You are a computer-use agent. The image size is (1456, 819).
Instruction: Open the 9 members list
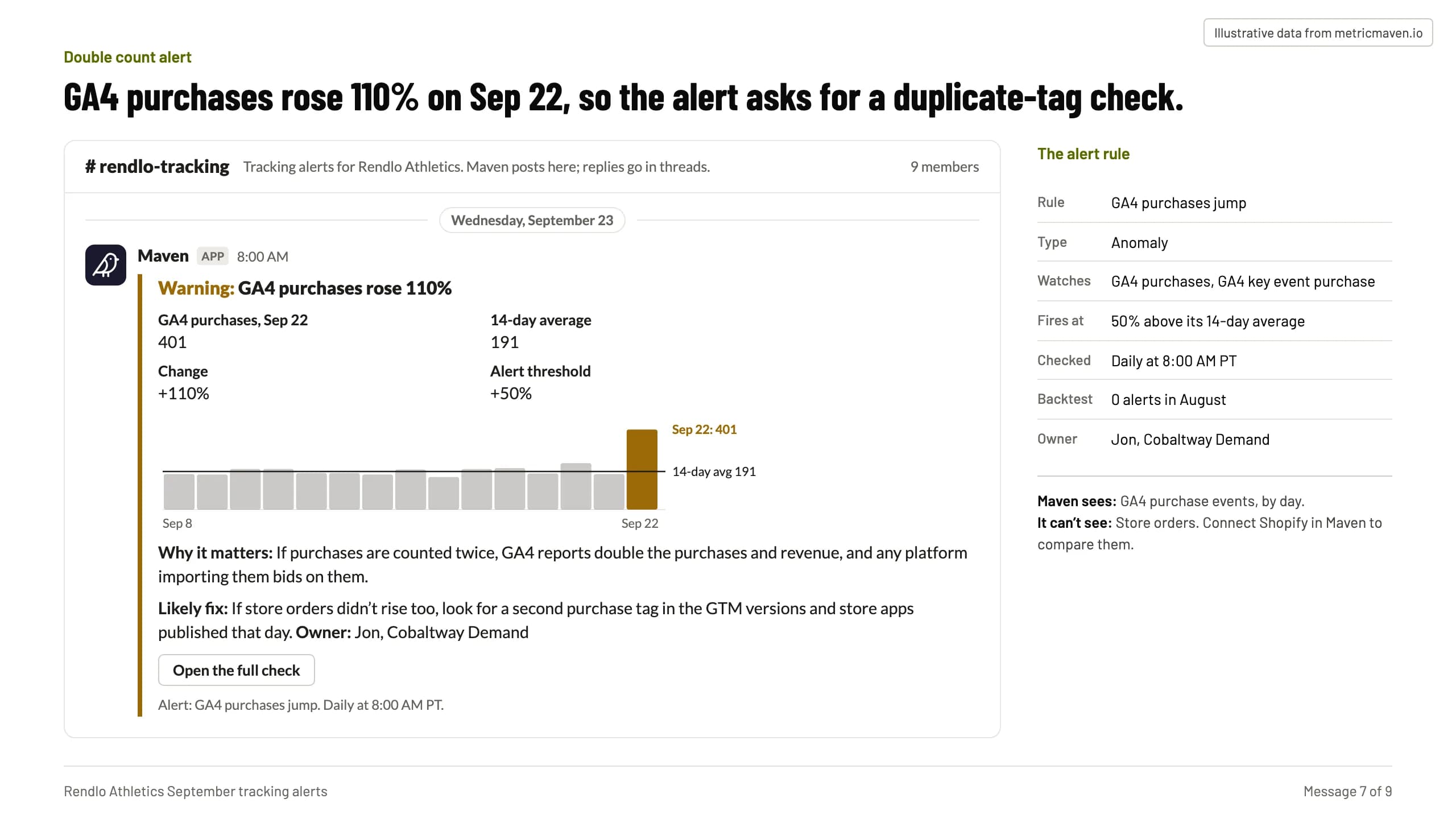pos(944,167)
